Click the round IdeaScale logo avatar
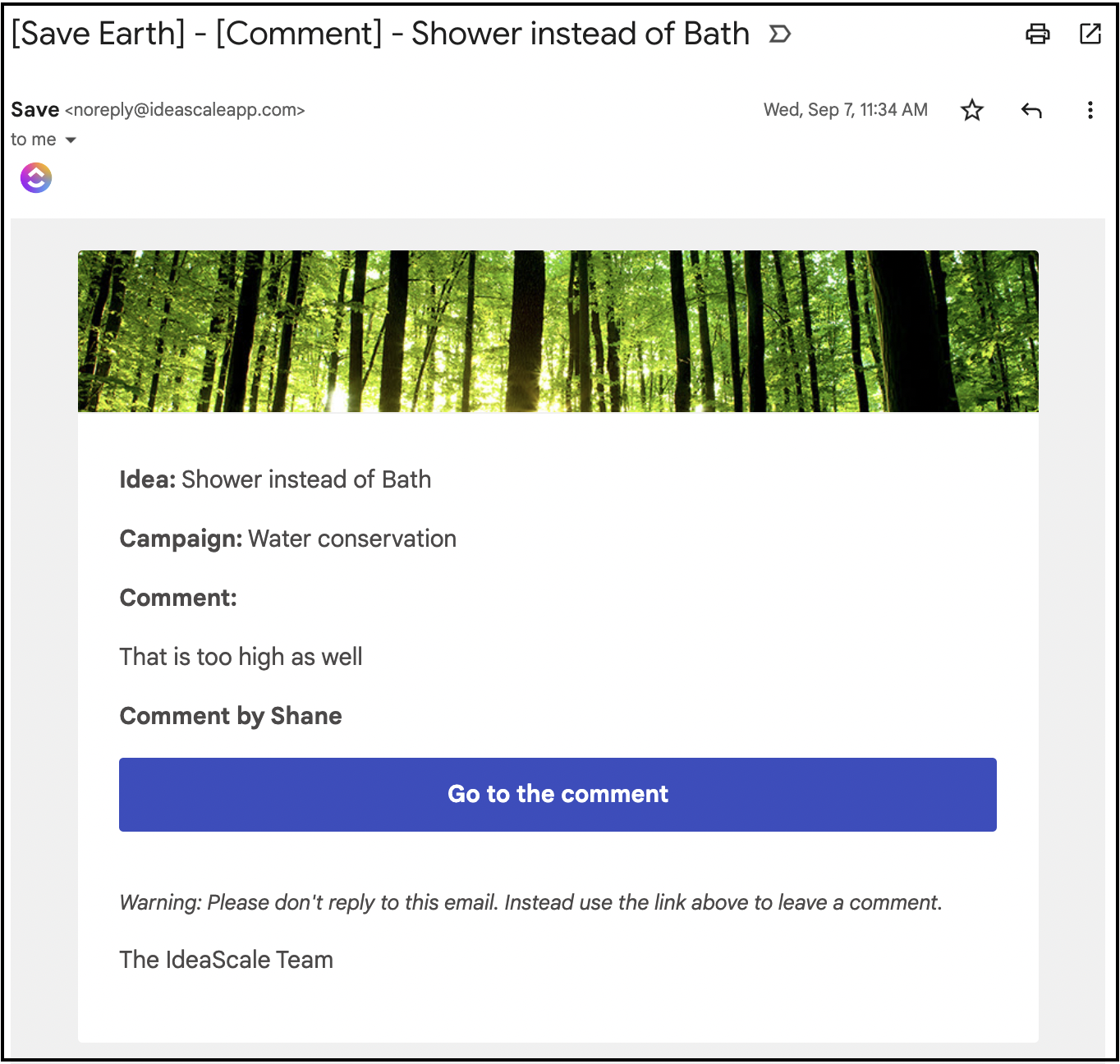The image size is (1120, 1064). tap(36, 177)
